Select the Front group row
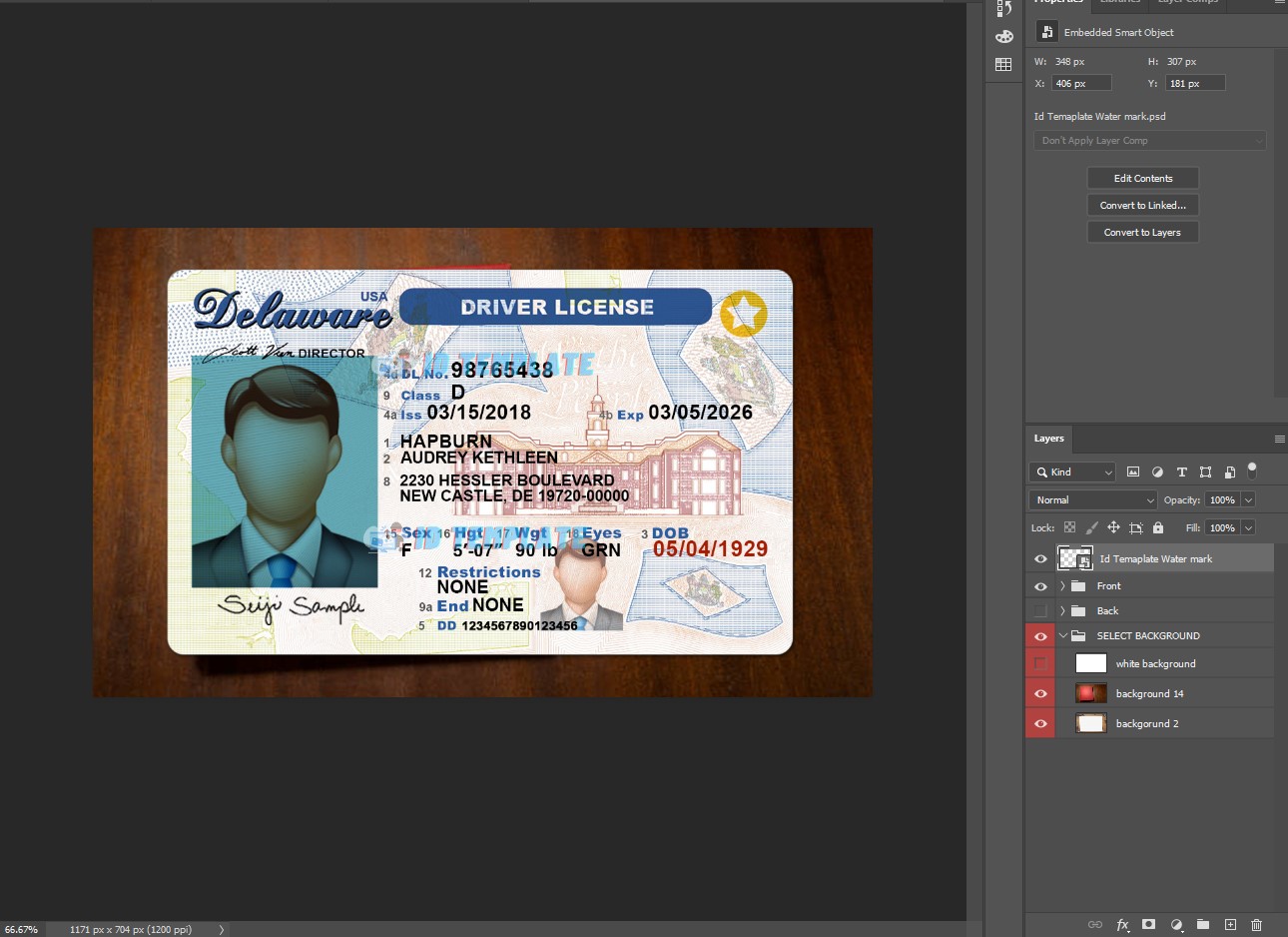 1149,586
